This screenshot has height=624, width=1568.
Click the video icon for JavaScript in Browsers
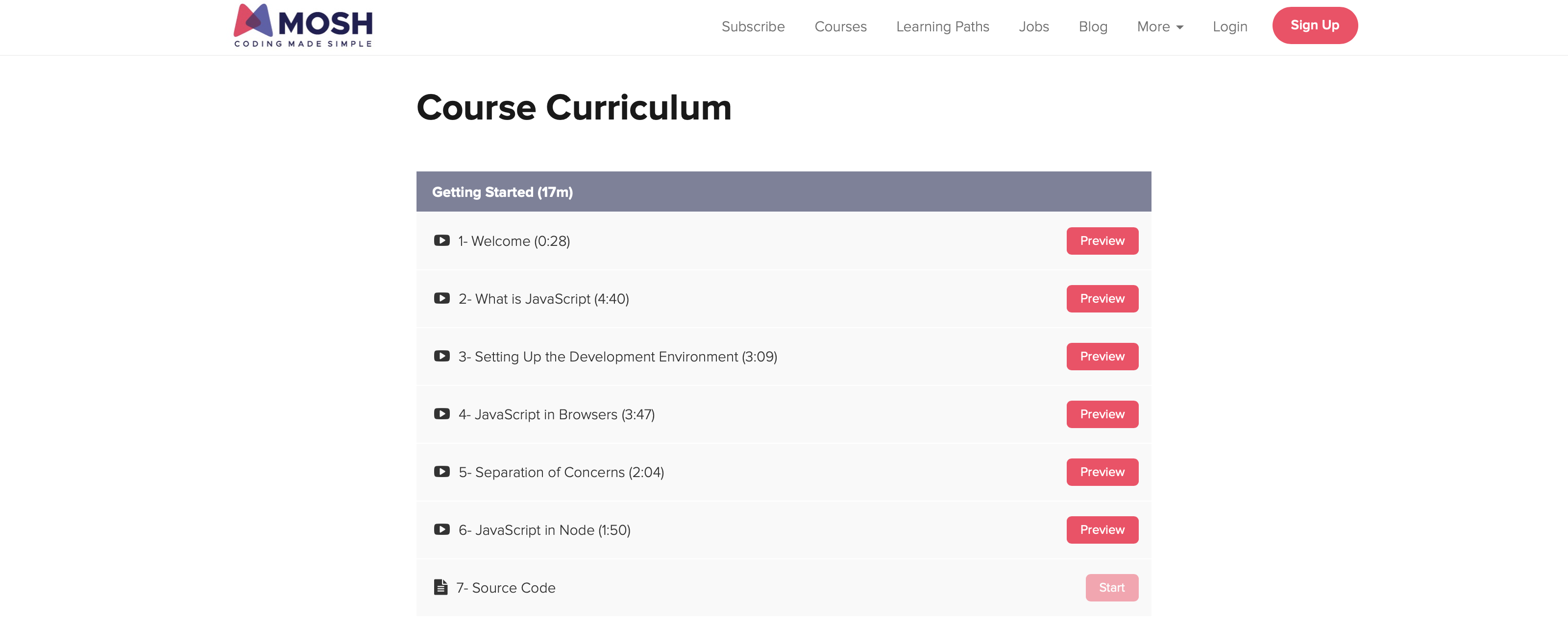pos(441,414)
